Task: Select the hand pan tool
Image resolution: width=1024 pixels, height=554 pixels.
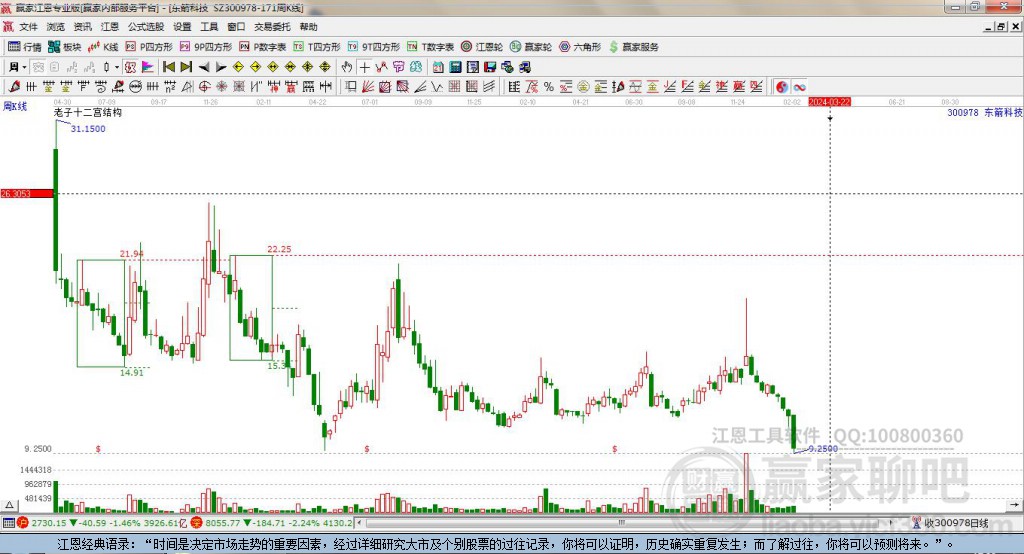Action: click(x=347, y=67)
